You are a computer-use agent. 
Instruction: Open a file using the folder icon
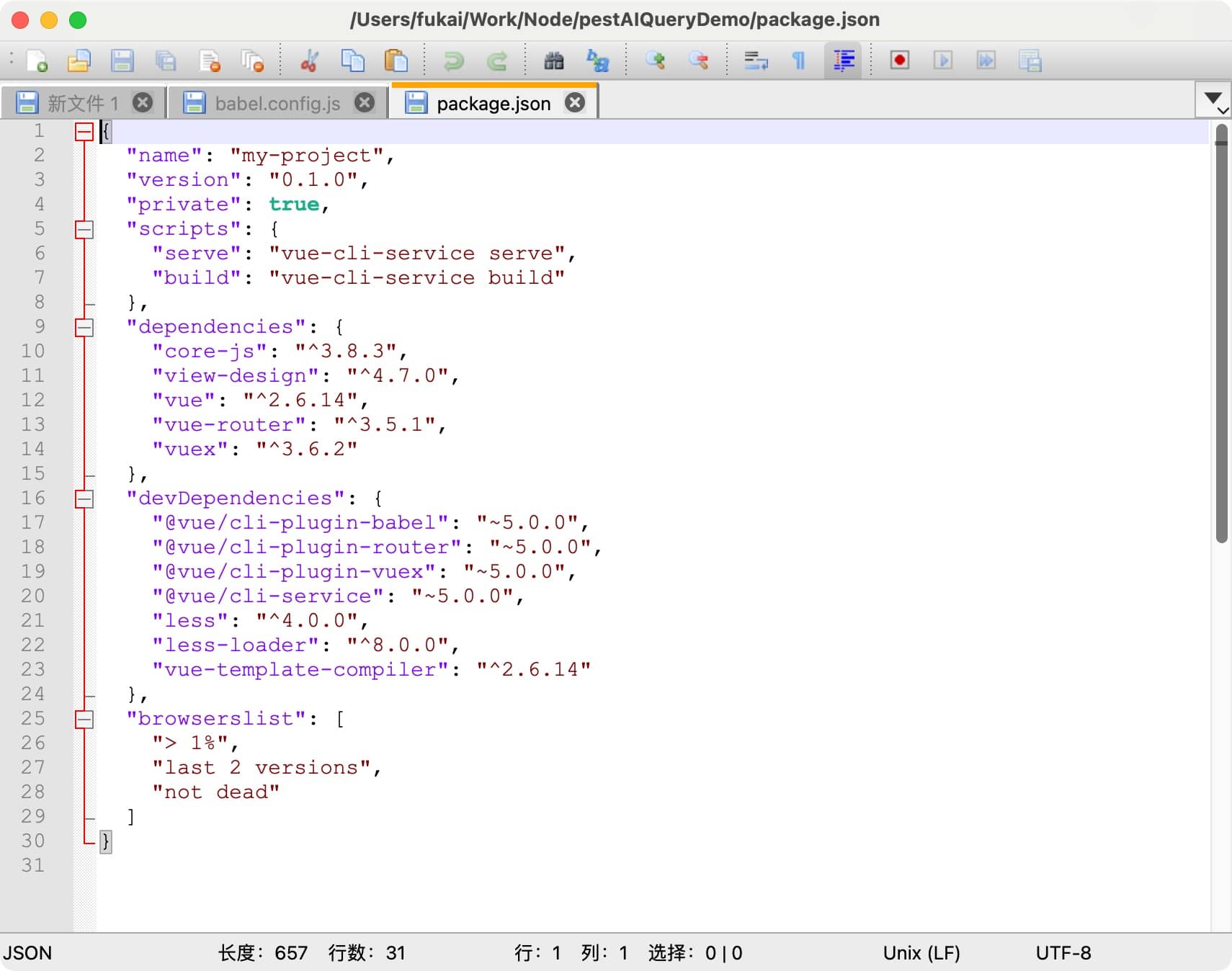click(x=79, y=61)
